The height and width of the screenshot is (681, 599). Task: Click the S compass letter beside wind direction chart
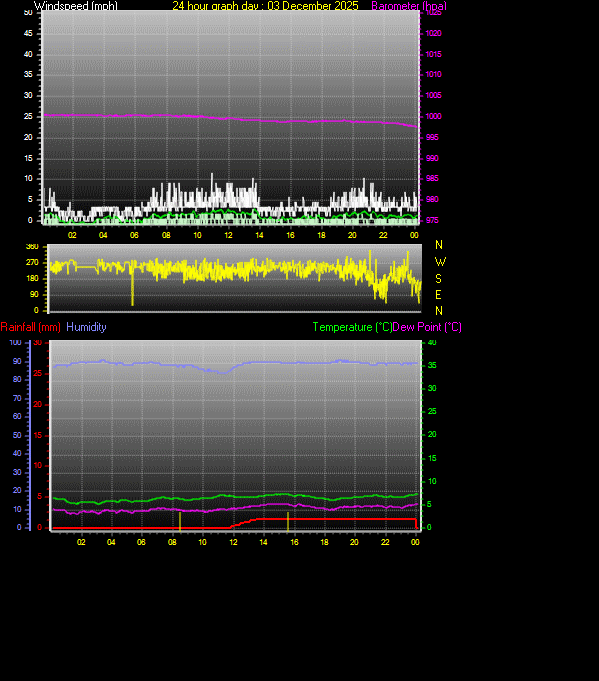point(438,278)
